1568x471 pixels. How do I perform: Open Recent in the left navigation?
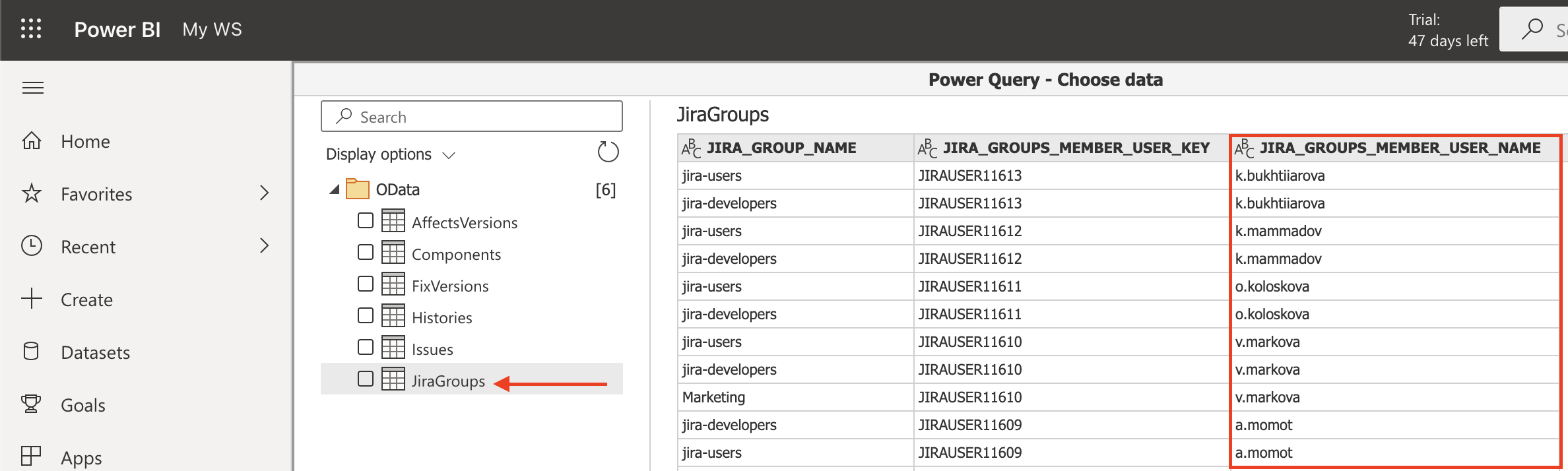[88, 247]
